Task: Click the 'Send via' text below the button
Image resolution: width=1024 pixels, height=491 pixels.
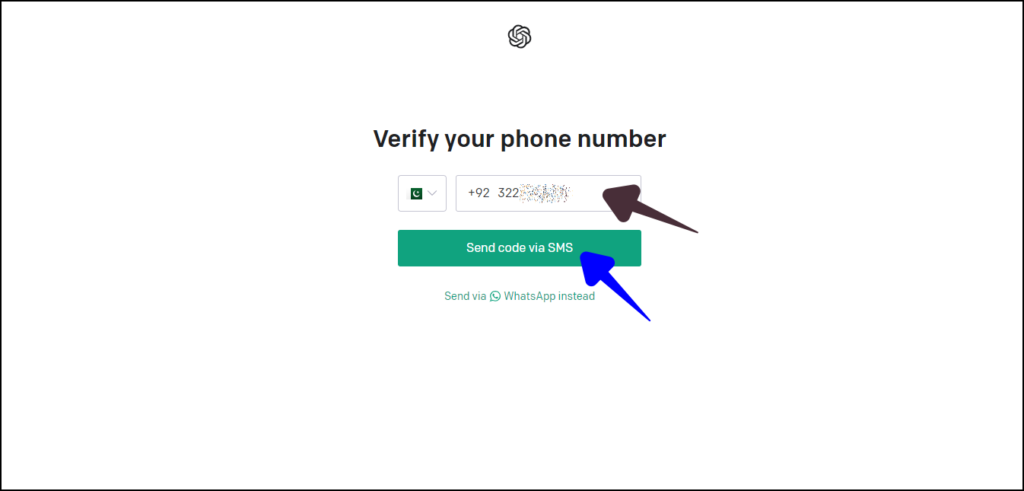Action: (465, 296)
